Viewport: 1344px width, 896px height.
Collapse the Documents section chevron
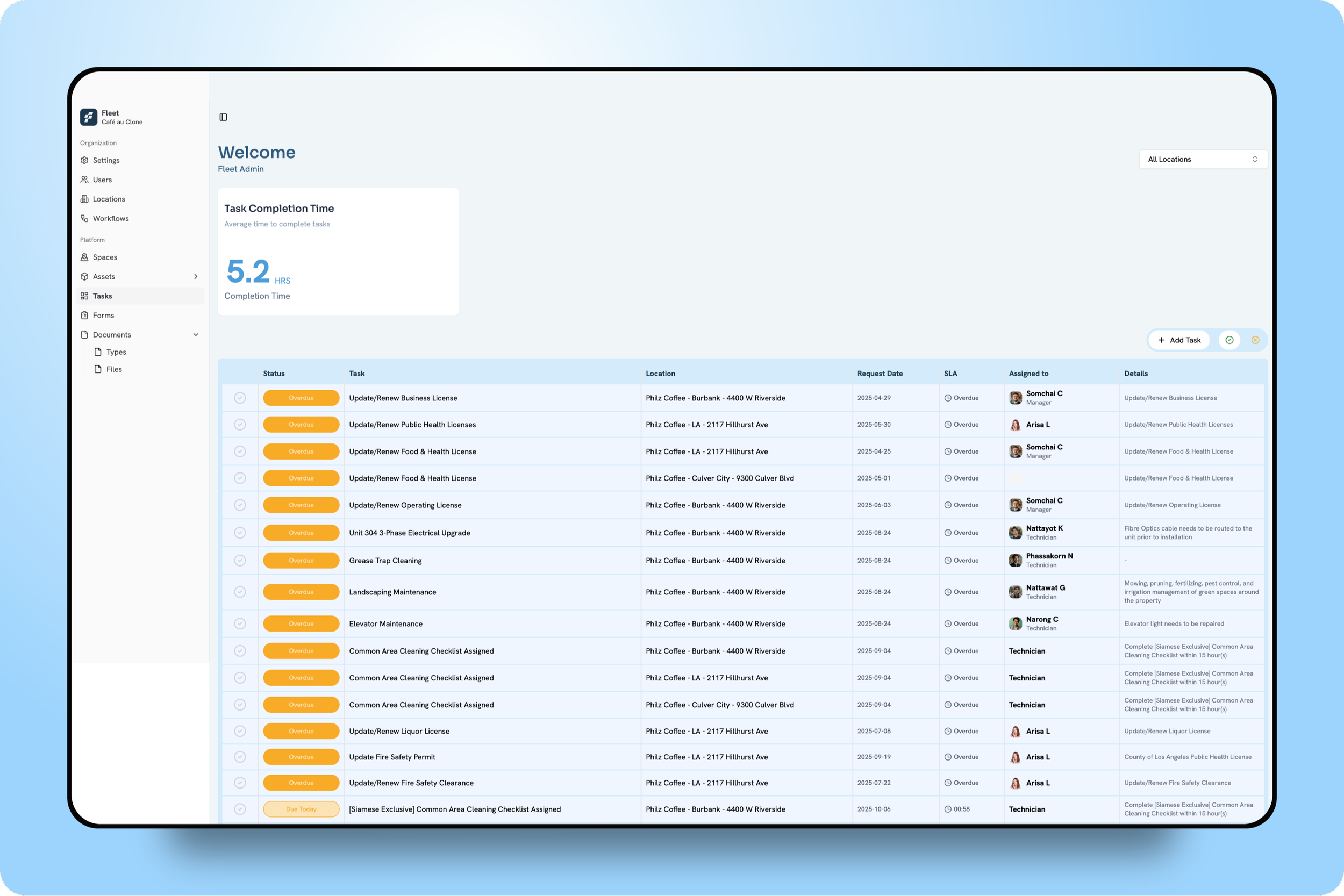click(196, 335)
